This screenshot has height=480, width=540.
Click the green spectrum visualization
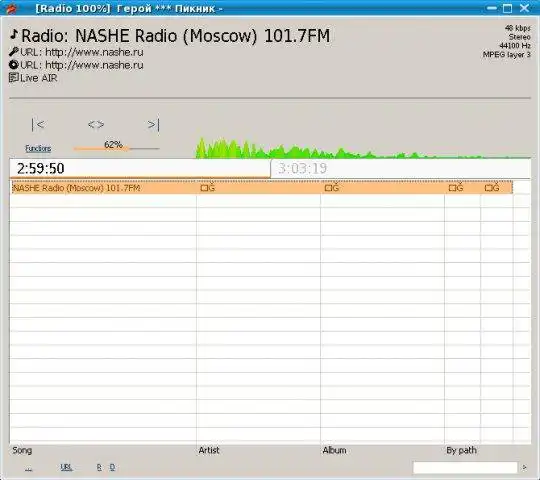pyautogui.click(x=363, y=148)
